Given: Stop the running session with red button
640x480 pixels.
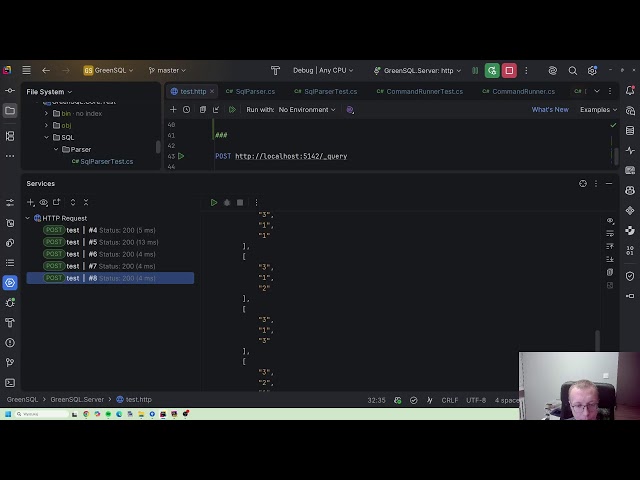Looking at the screenshot, I should point(509,70).
